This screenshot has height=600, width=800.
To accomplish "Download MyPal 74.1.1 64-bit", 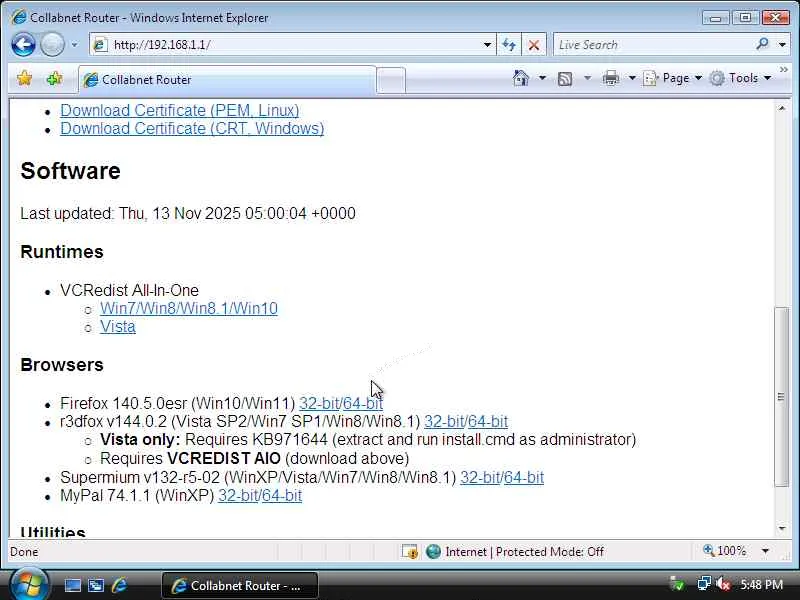I will click(x=282, y=495).
